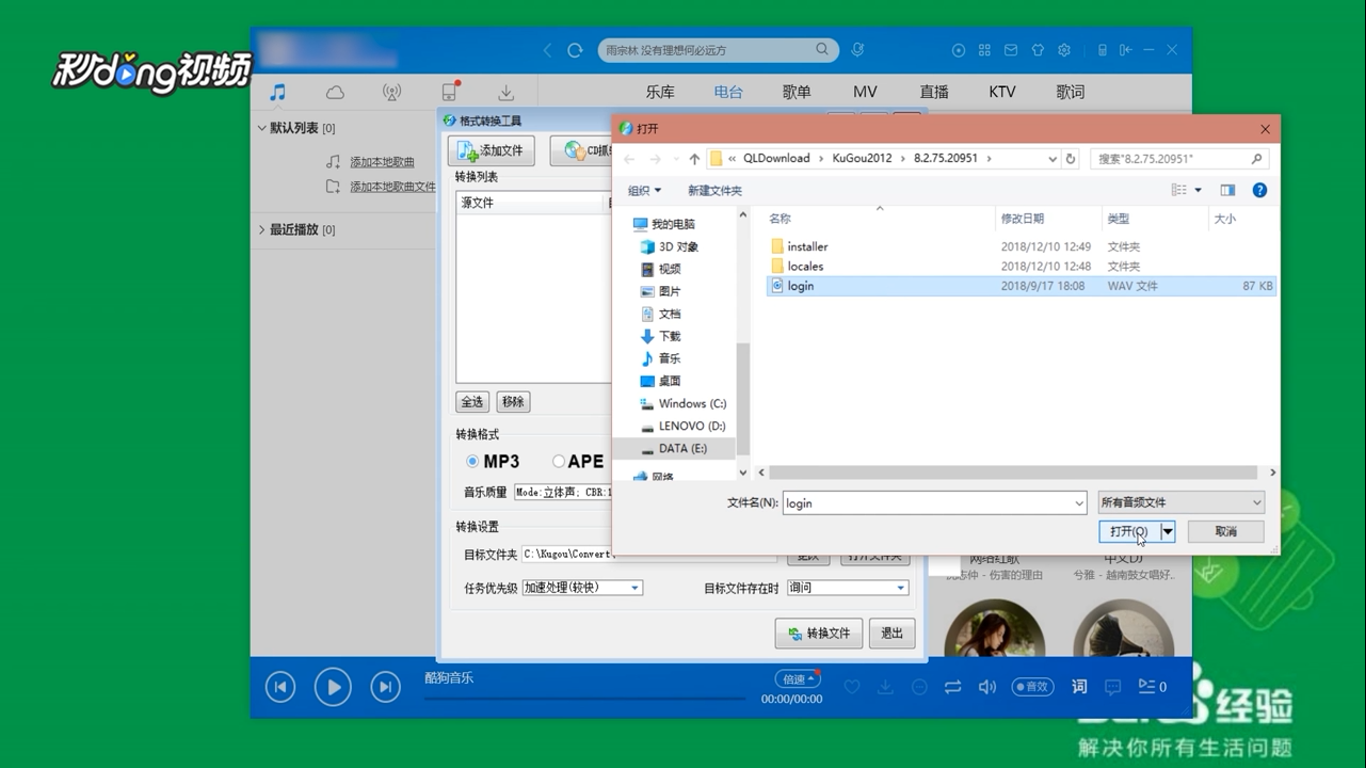Click the up folder arrow in Open dialog
The image size is (1366, 768).
[x=694, y=159]
